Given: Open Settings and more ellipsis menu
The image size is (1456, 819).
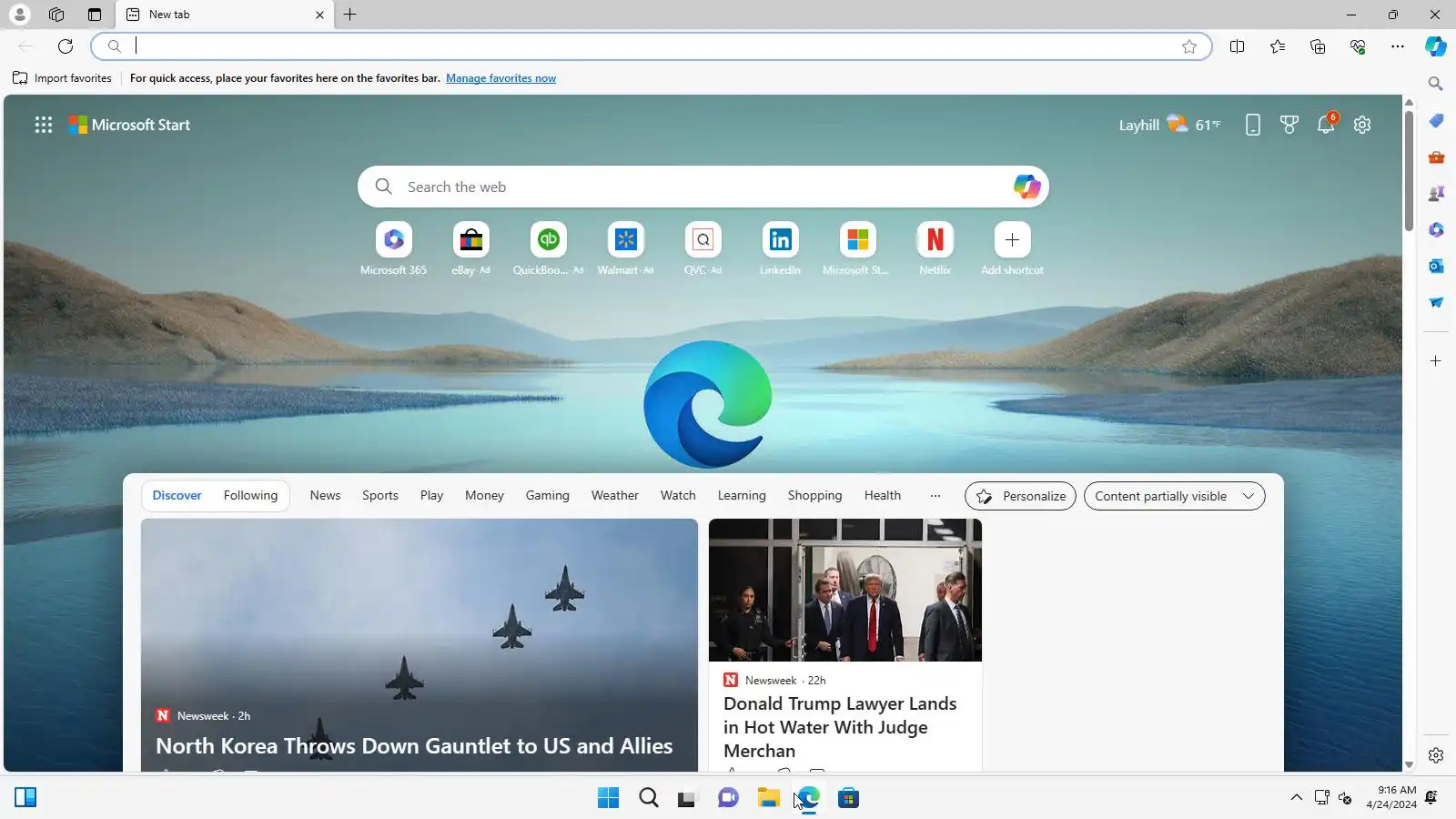Looking at the screenshot, I should coord(1398,46).
